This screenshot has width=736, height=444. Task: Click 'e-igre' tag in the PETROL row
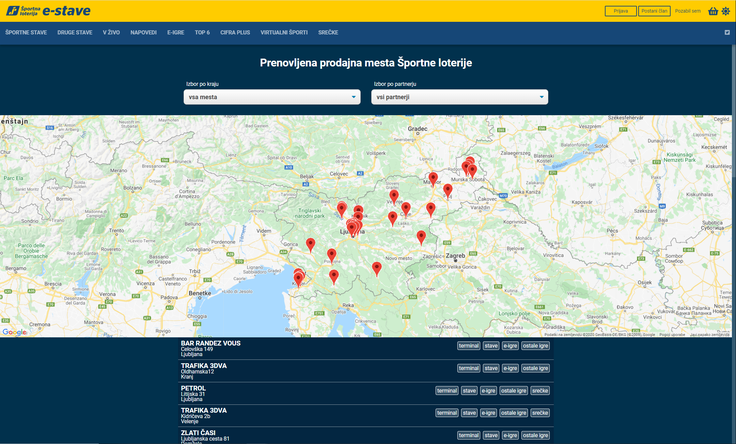[488, 390]
